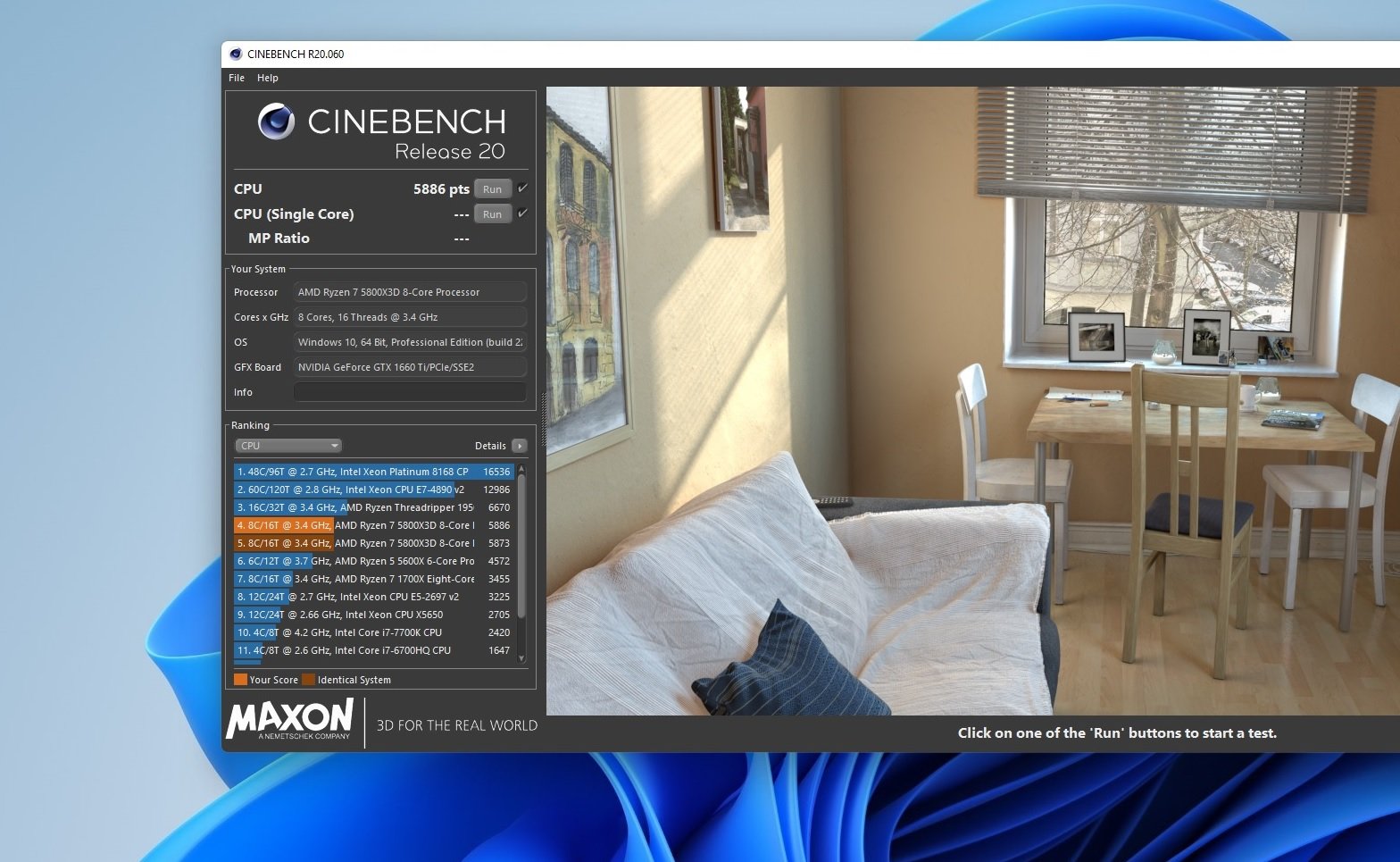1400x862 pixels.
Task: Click the Processor field AMD Ryzen 7 5800X3D
Action: [x=410, y=292]
